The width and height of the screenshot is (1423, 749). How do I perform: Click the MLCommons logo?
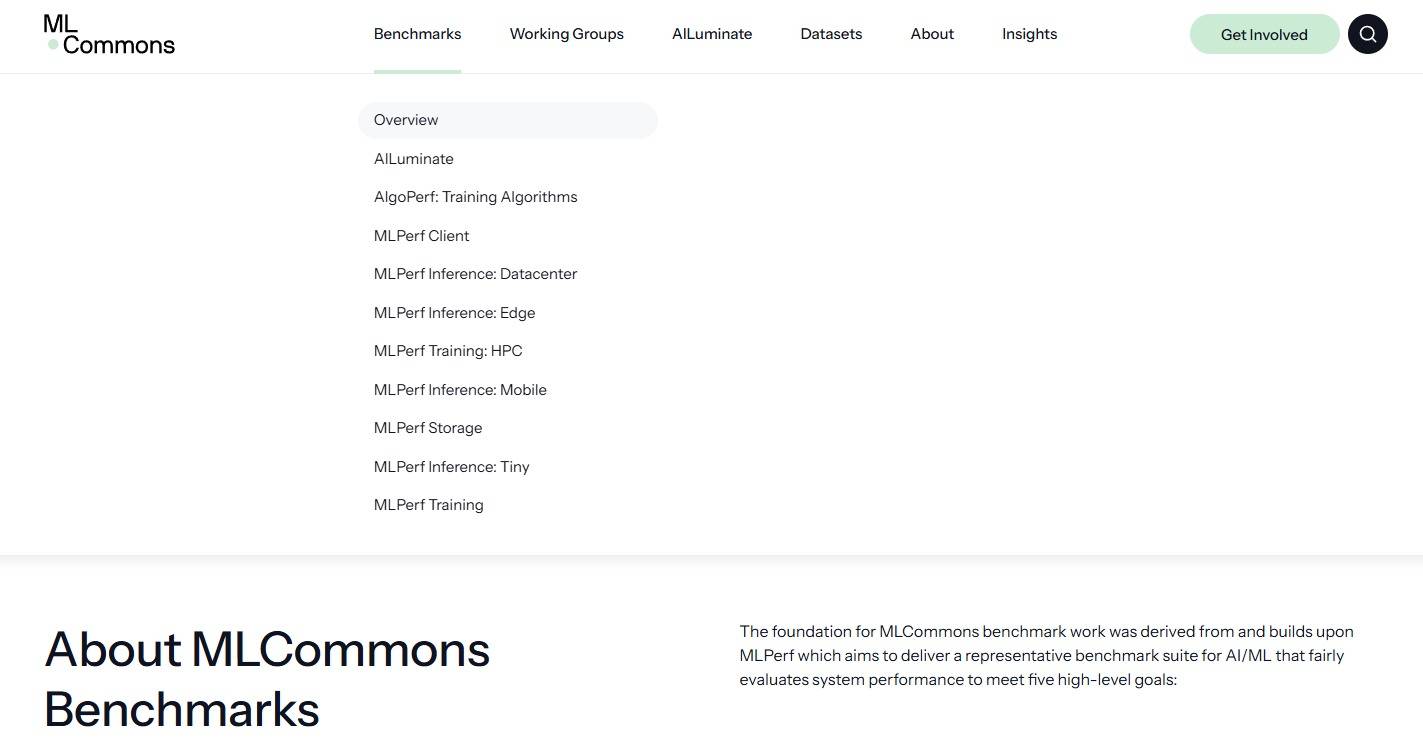(x=109, y=34)
